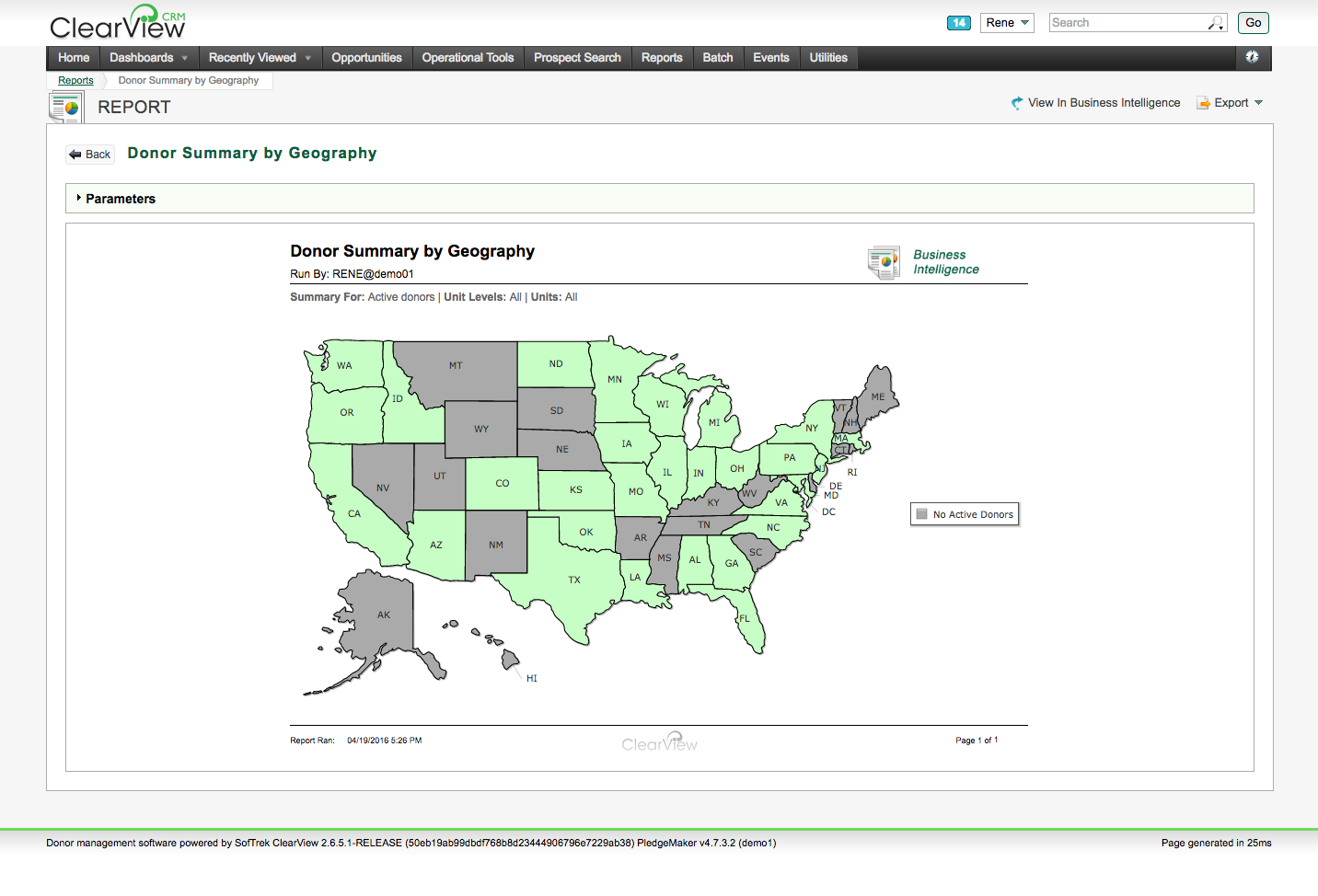Click the search magnifier icon
1318x896 pixels.
click(x=1216, y=23)
